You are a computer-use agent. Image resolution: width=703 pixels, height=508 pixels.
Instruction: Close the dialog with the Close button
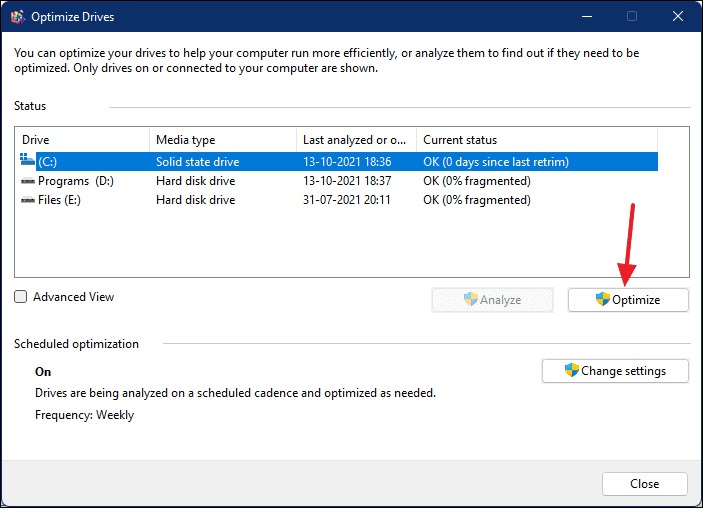(645, 484)
